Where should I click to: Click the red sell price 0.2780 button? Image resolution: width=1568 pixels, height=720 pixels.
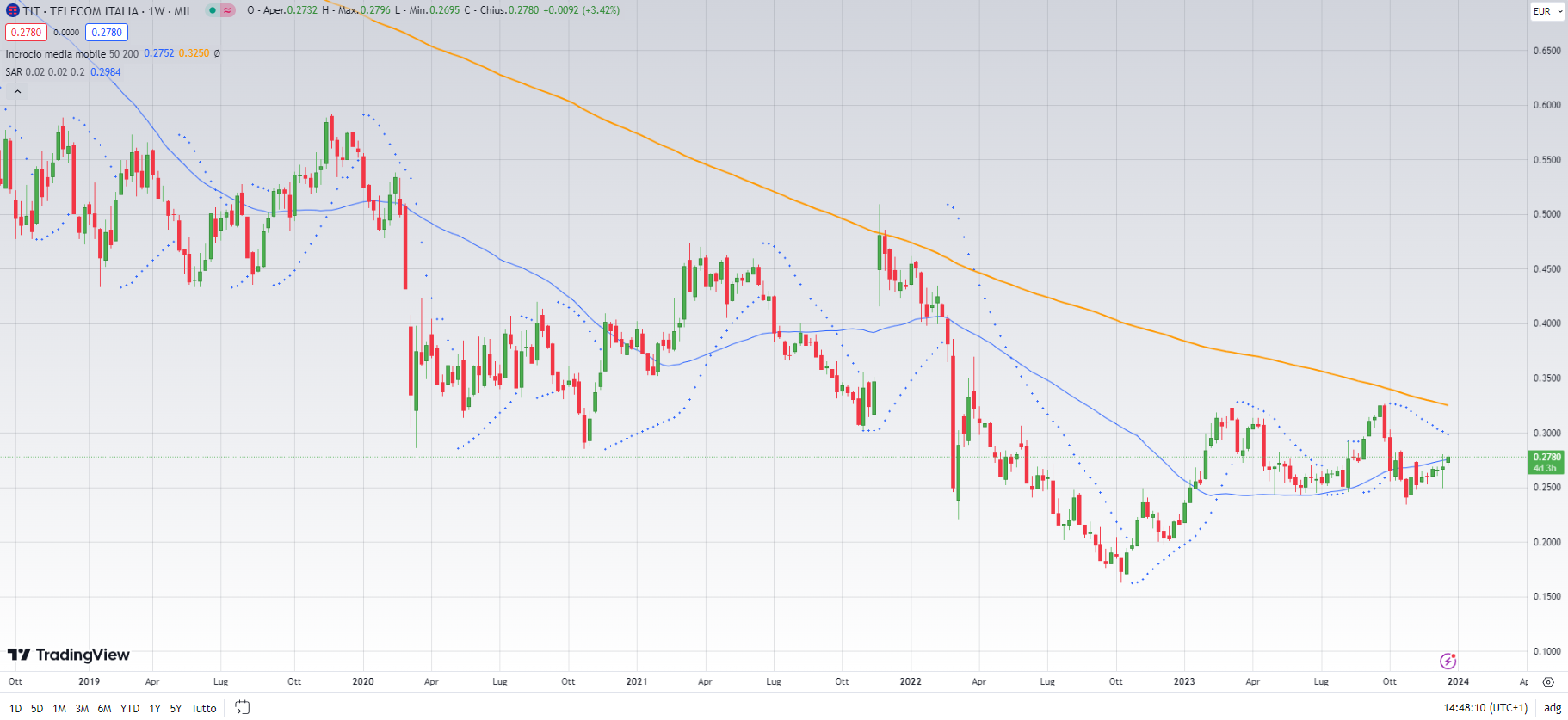pos(26,32)
